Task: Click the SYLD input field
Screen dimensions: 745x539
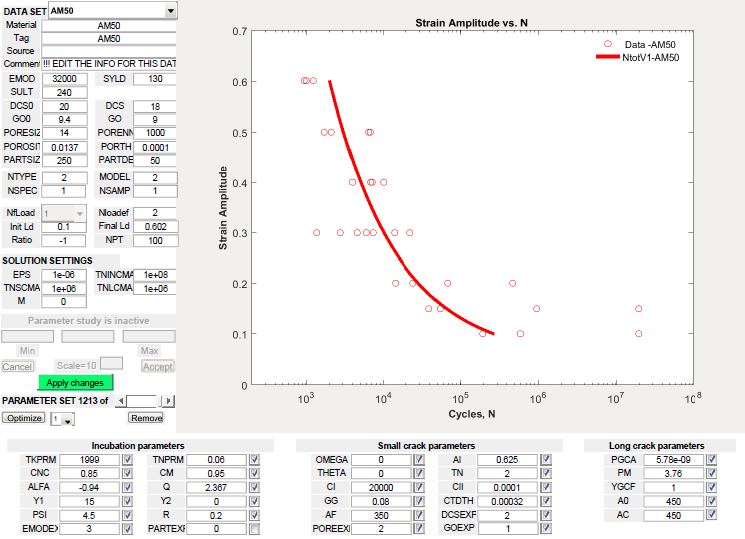Action: point(154,78)
